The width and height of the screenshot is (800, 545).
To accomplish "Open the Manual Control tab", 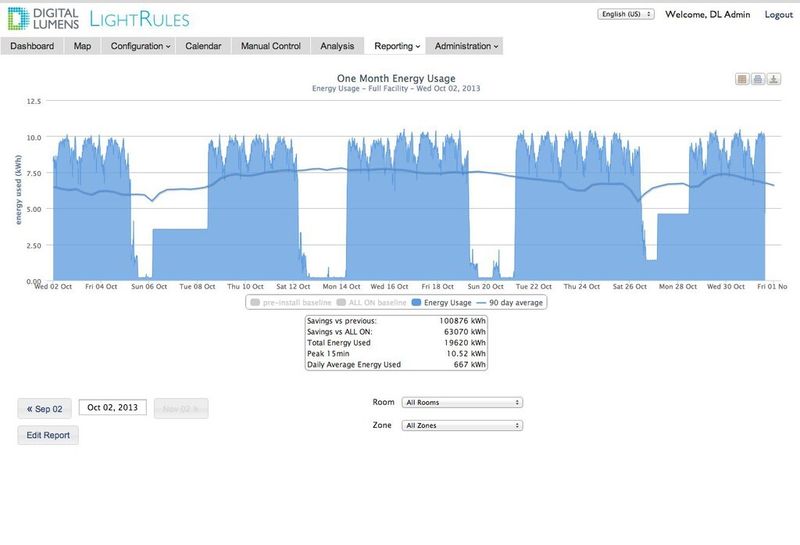I will click(270, 46).
